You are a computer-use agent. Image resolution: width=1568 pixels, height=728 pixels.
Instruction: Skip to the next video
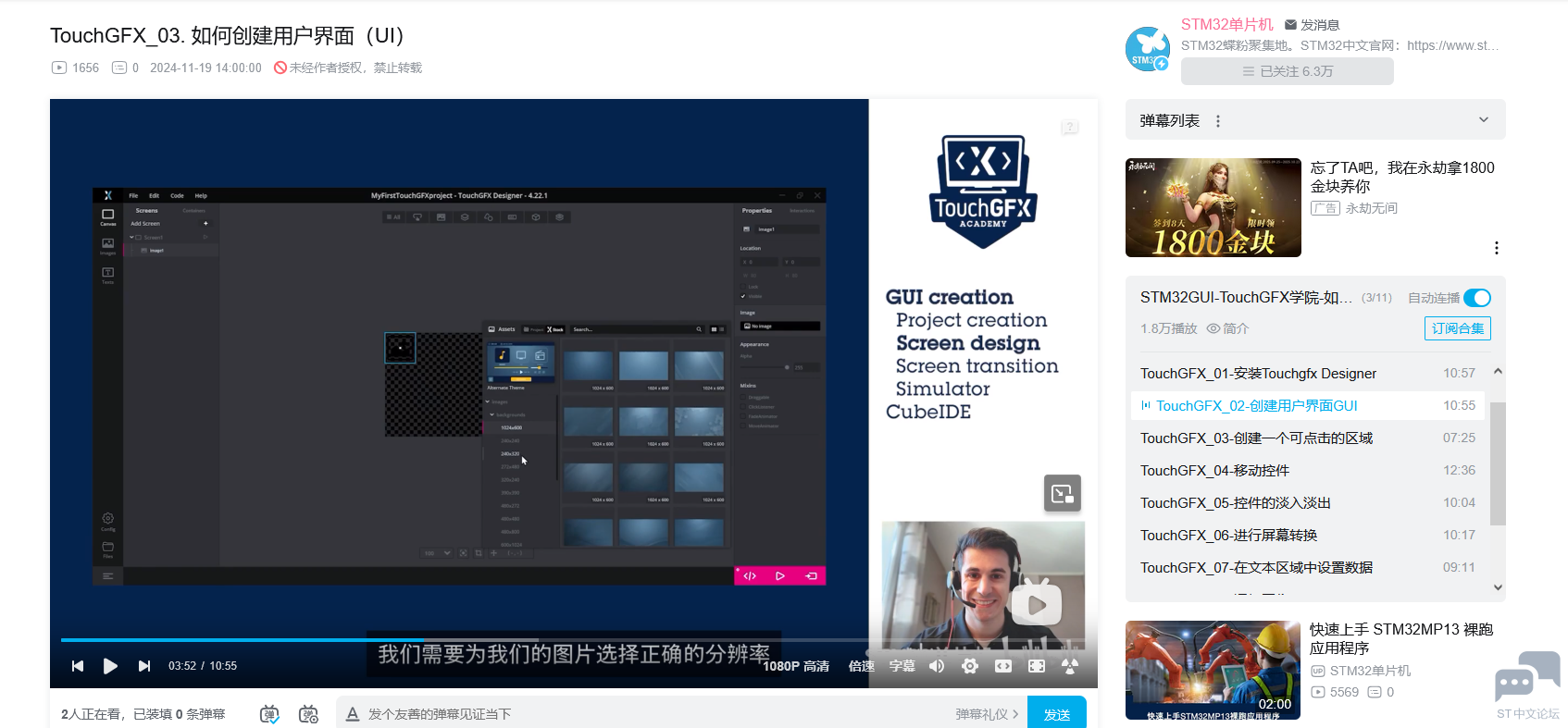[x=143, y=666]
